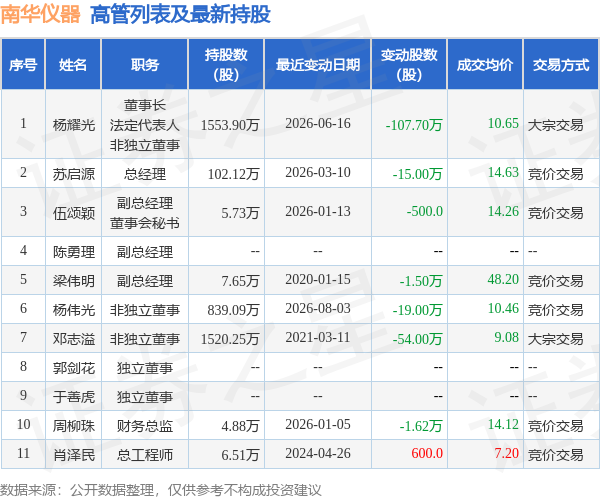Image resolution: width=600 pixels, height=499 pixels.
Task: Select the 姓名 column header
Action: [73, 64]
